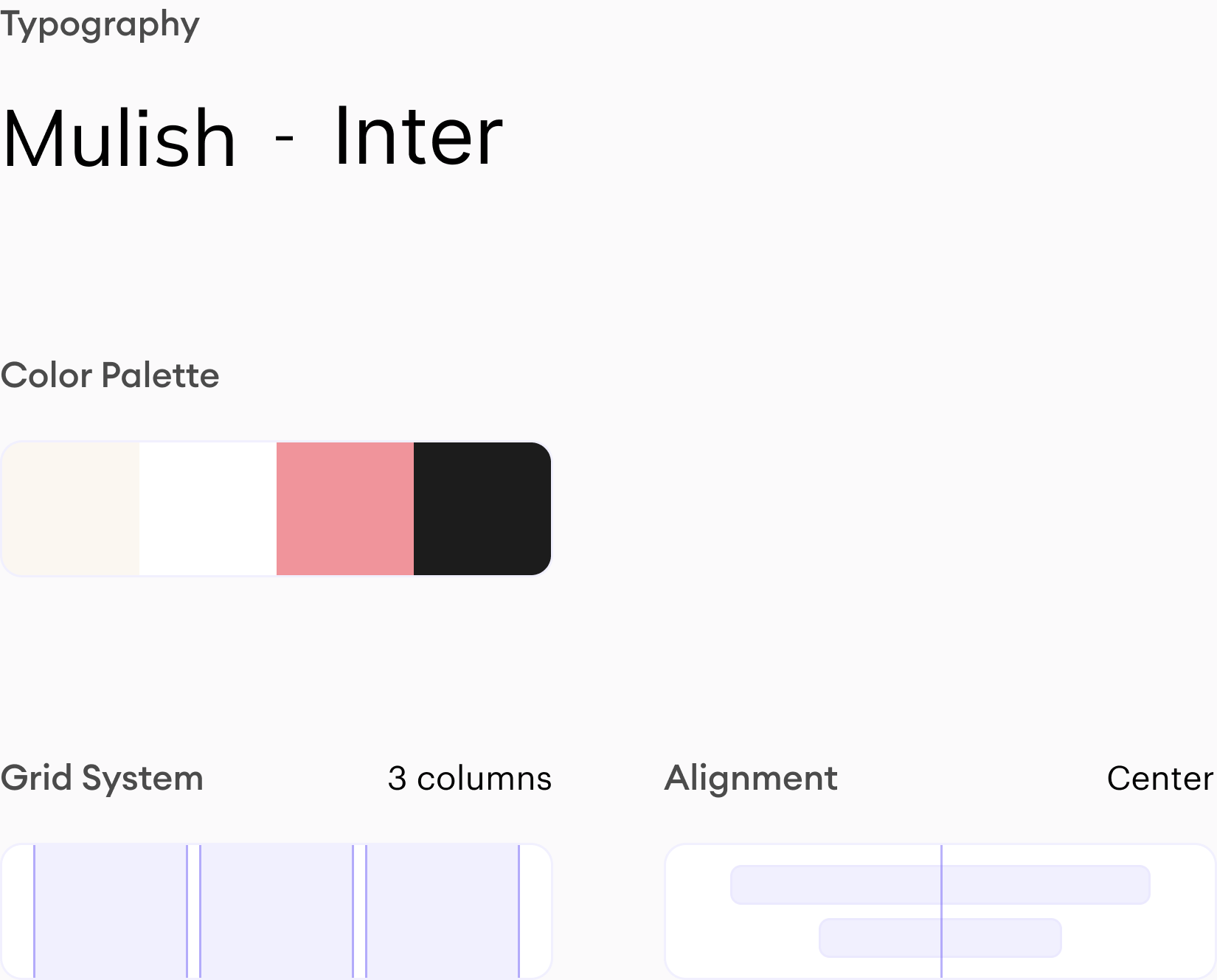Image resolution: width=1217 pixels, height=980 pixels.
Task: Click the Inter font name
Action: point(417,137)
